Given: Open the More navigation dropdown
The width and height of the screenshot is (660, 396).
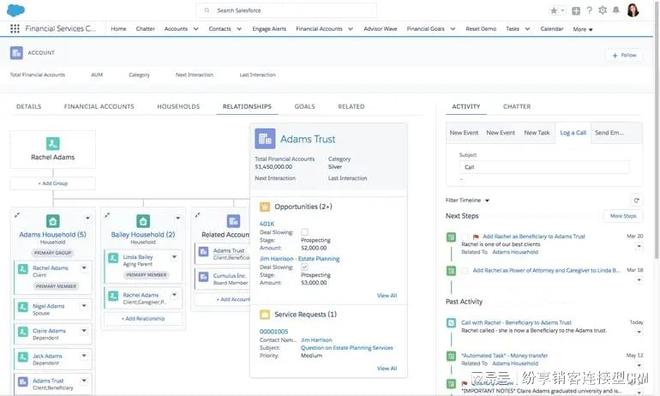Looking at the screenshot, I should click(x=583, y=29).
